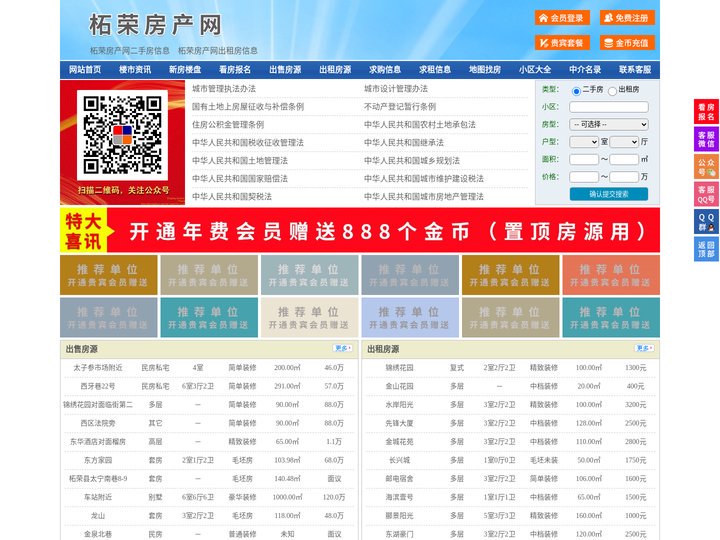Screen dimensions: 720x540
Task: Open 国有土地上房屋征收与补偿条例 link
Action: [x=248, y=107]
